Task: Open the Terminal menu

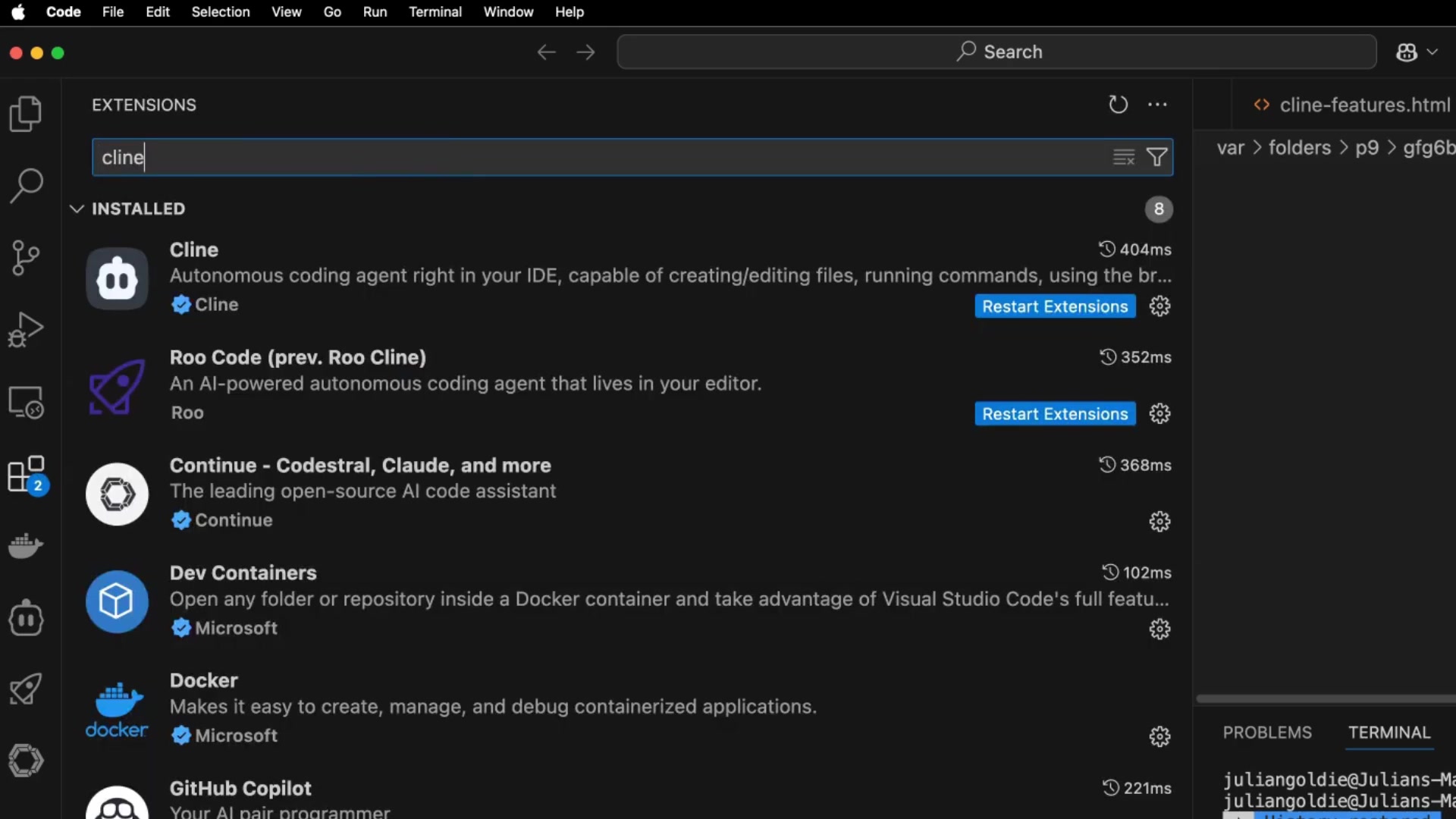Action: click(x=435, y=12)
